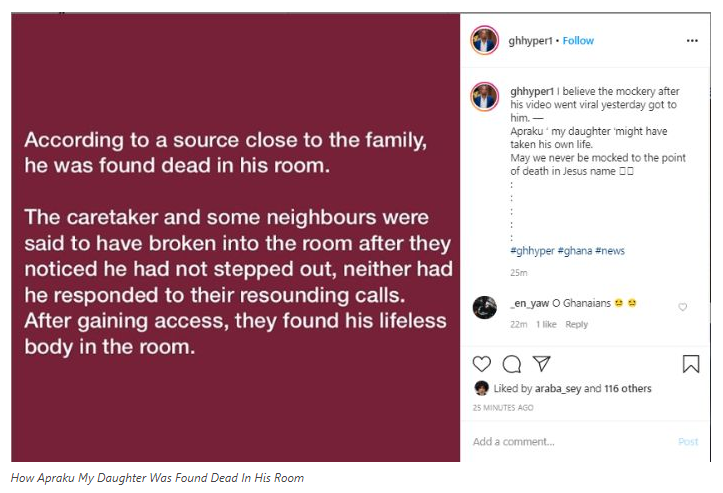Click the small avatar next to Liked by

pyautogui.click(x=481, y=388)
